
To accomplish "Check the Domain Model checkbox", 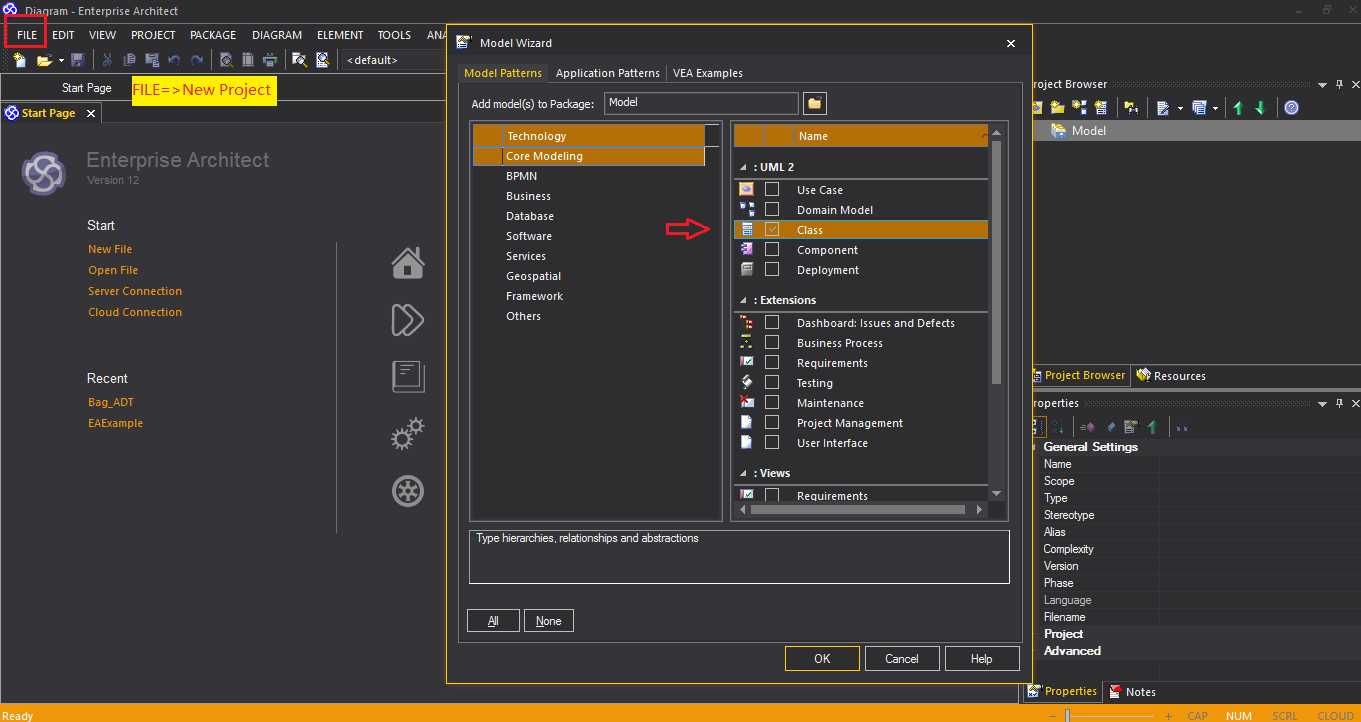I will click(772, 209).
